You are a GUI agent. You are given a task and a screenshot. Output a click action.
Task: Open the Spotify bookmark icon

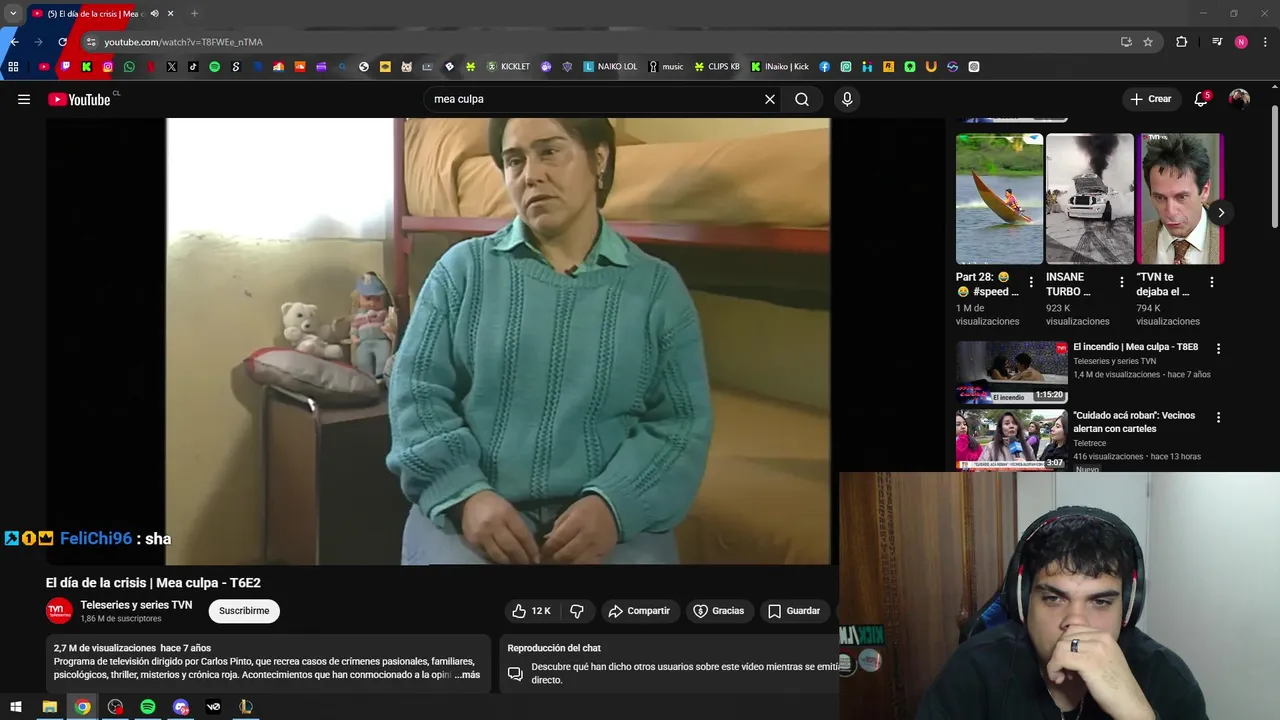[x=214, y=67]
